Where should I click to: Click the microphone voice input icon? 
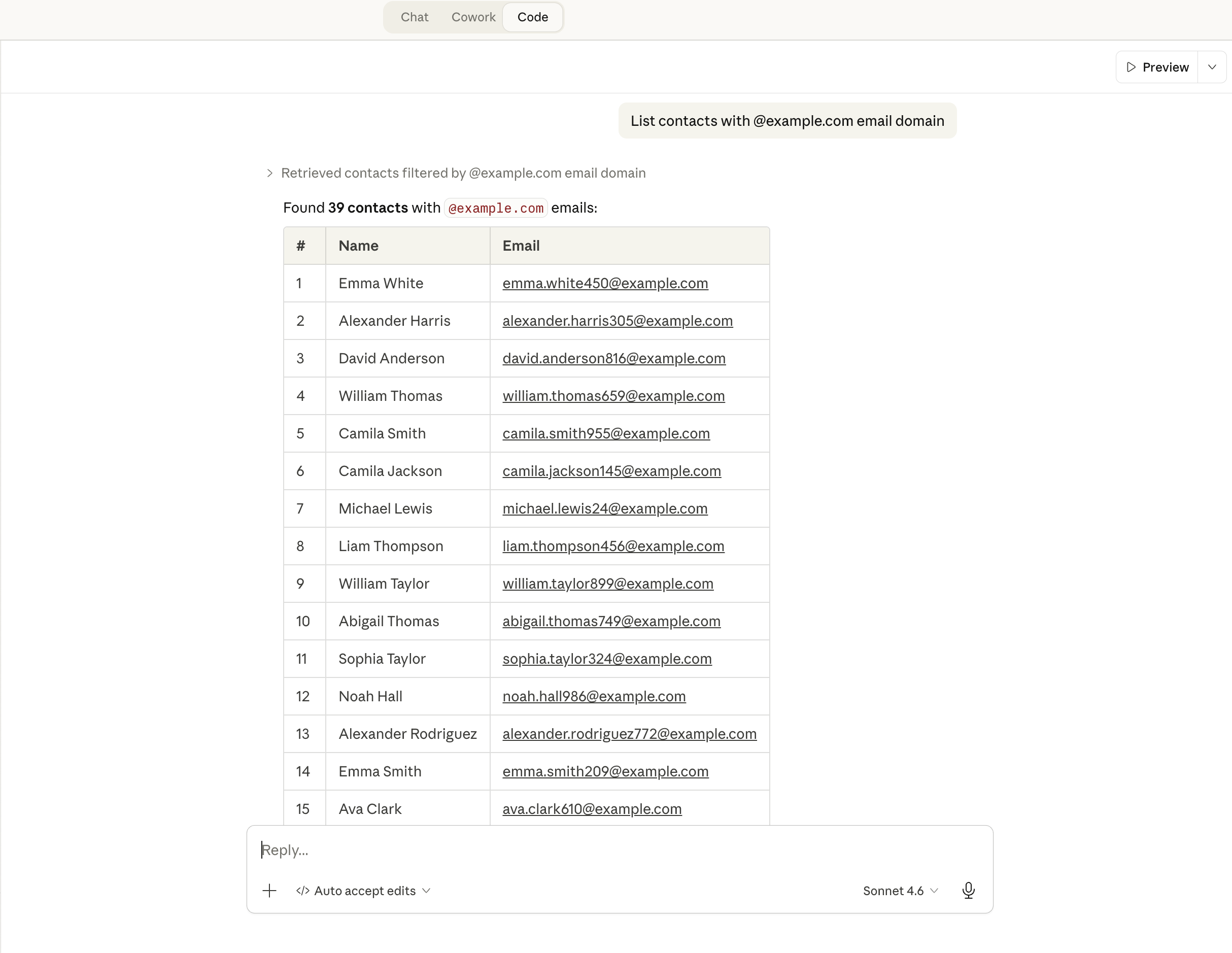(968, 891)
